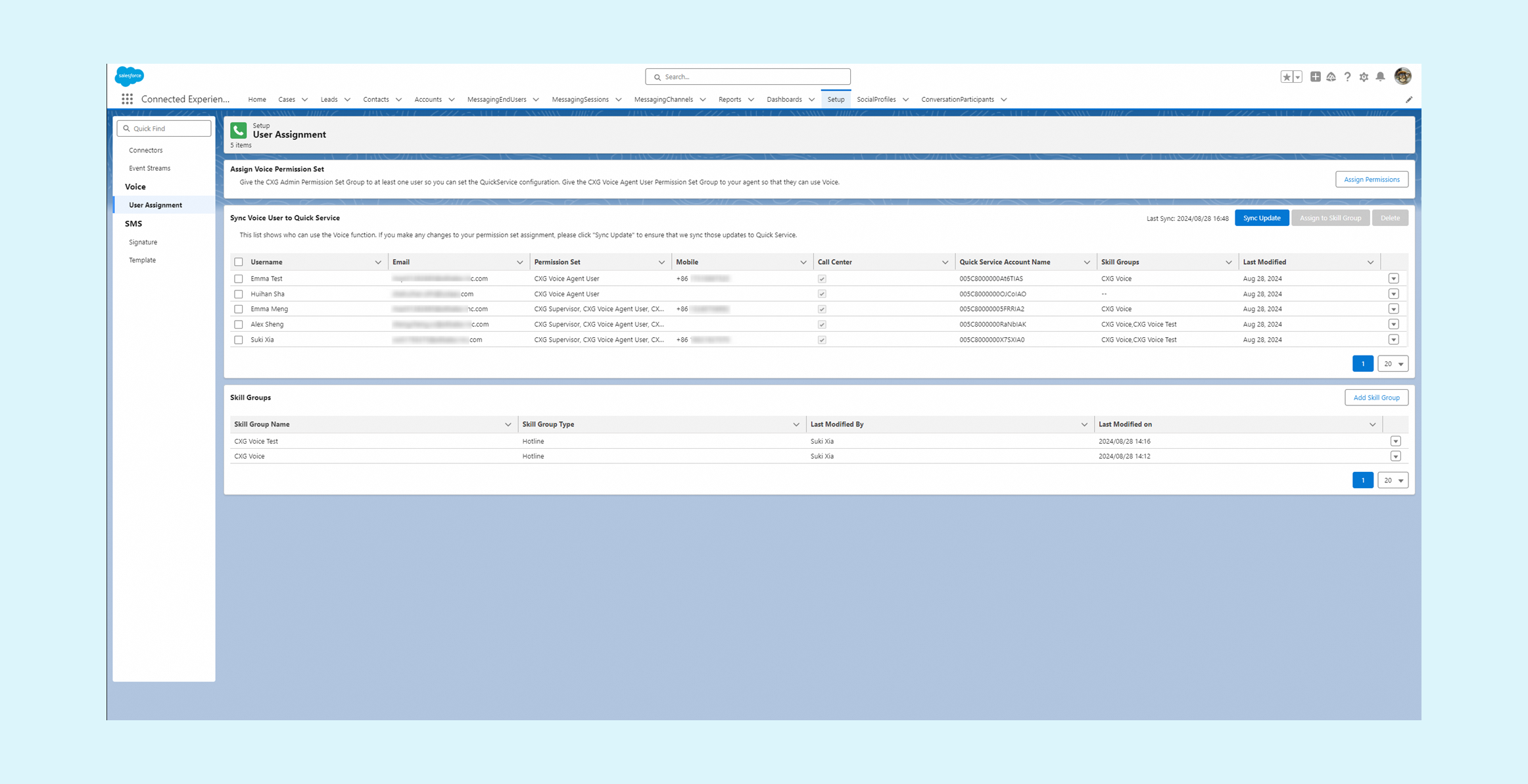
Task: Go to page 1 of users table
Action: tap(1362, 363)
